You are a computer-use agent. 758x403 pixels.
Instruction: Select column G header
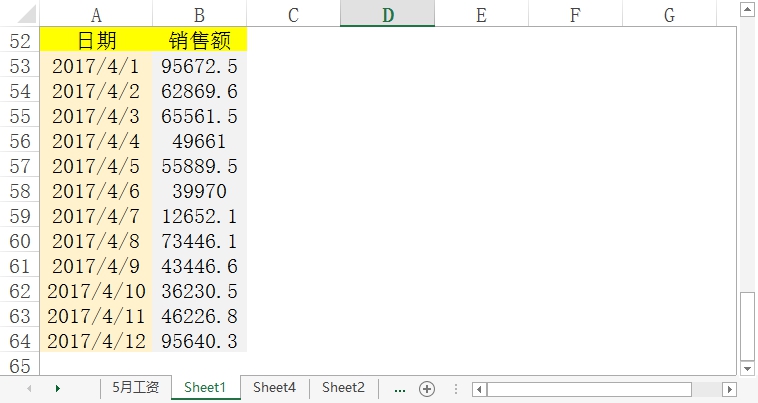pyautogui.click(x=670, y=14)
